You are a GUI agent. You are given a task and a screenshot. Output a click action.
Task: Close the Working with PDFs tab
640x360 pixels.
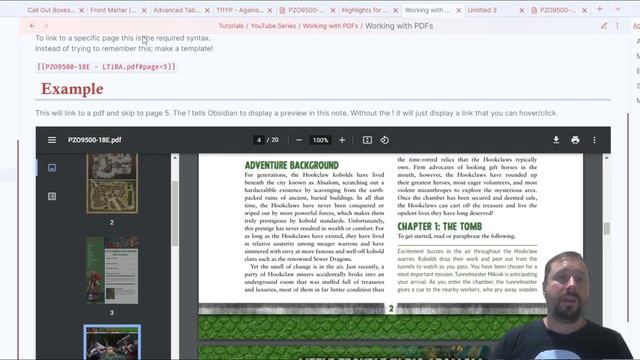[x=458, y=10]
